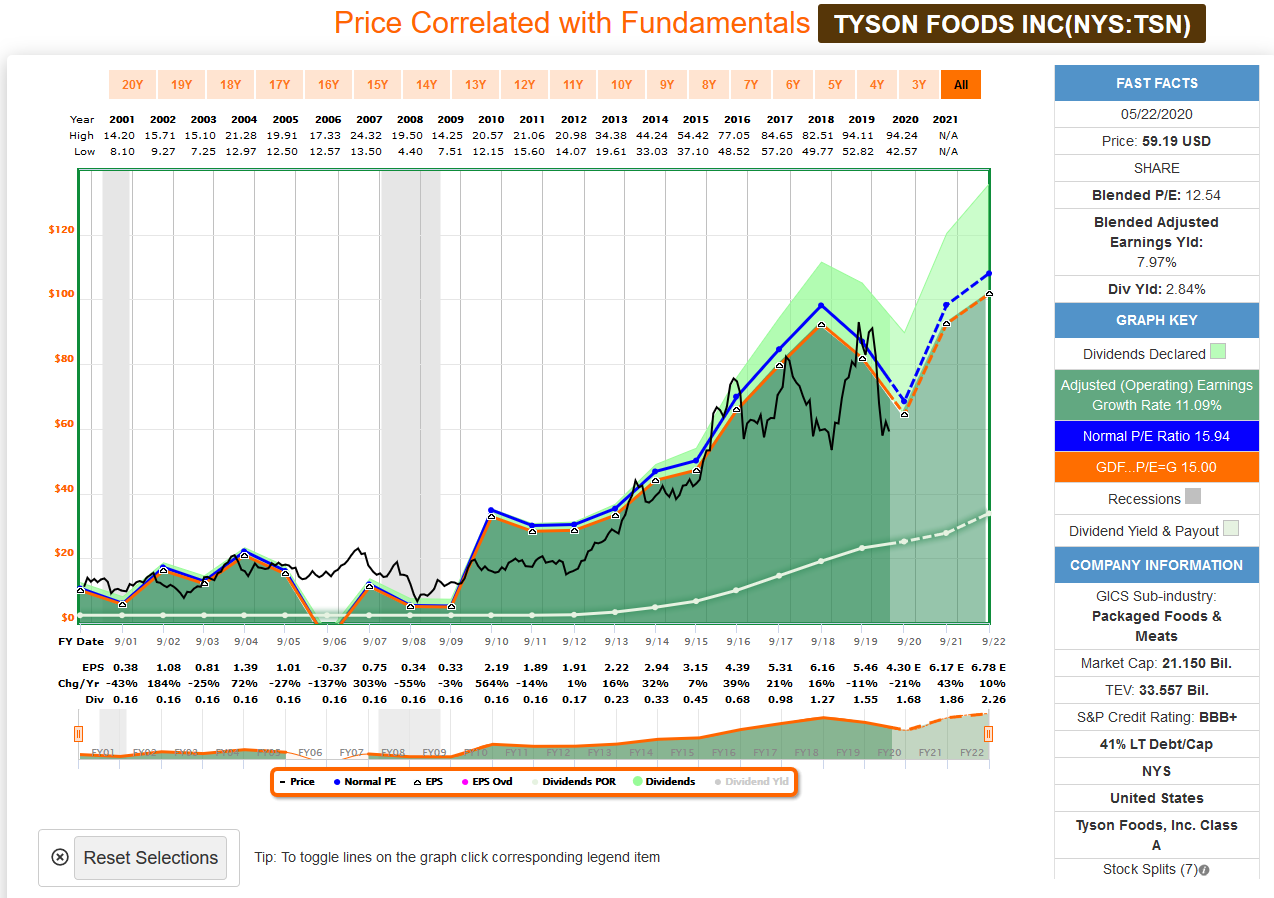Select the 17Y tab
This screenshot has height=898, width=1274.
point(279,85)
